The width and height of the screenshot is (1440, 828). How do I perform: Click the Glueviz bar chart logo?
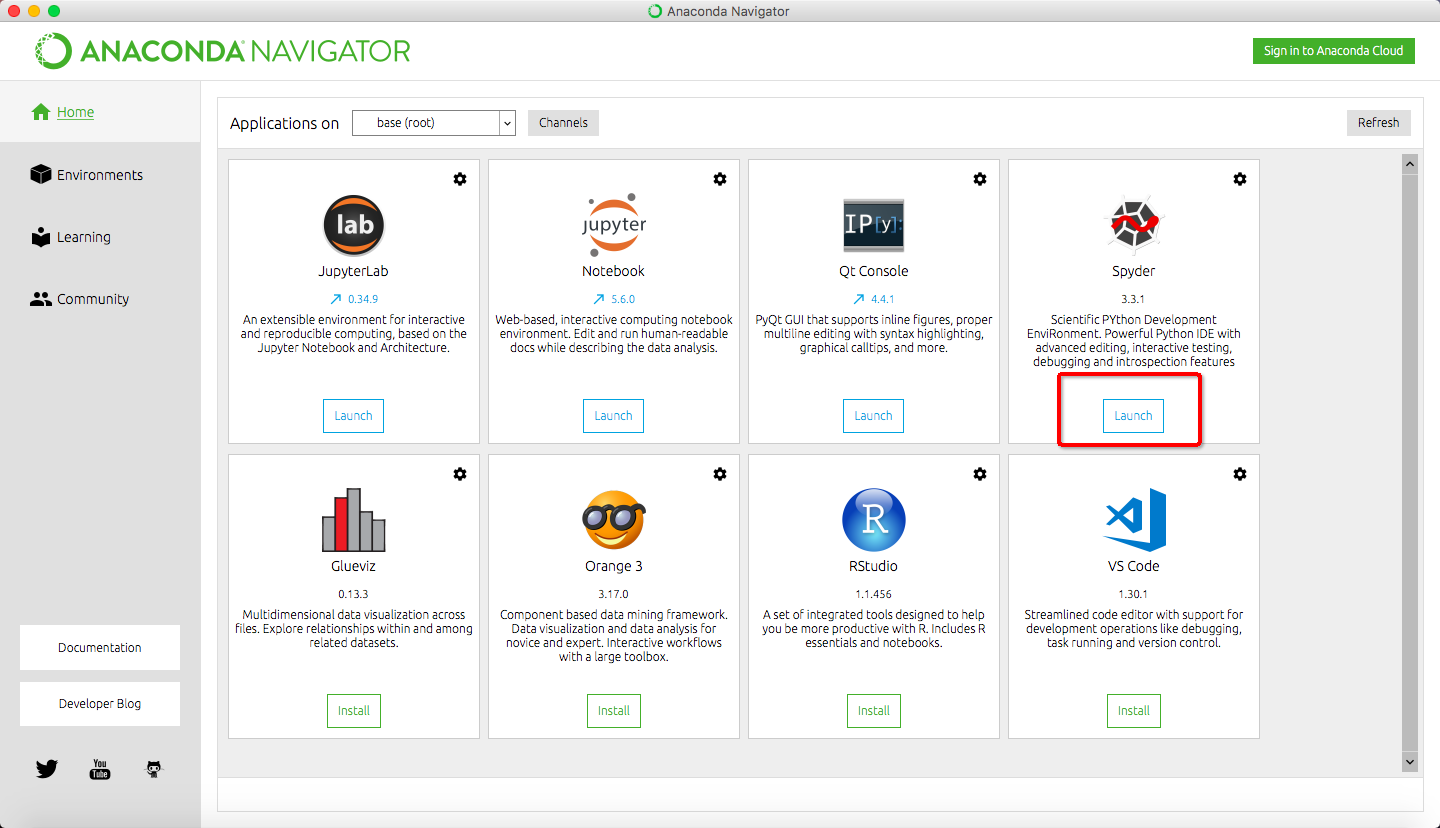pyautogui.click(x=354, y=520)
